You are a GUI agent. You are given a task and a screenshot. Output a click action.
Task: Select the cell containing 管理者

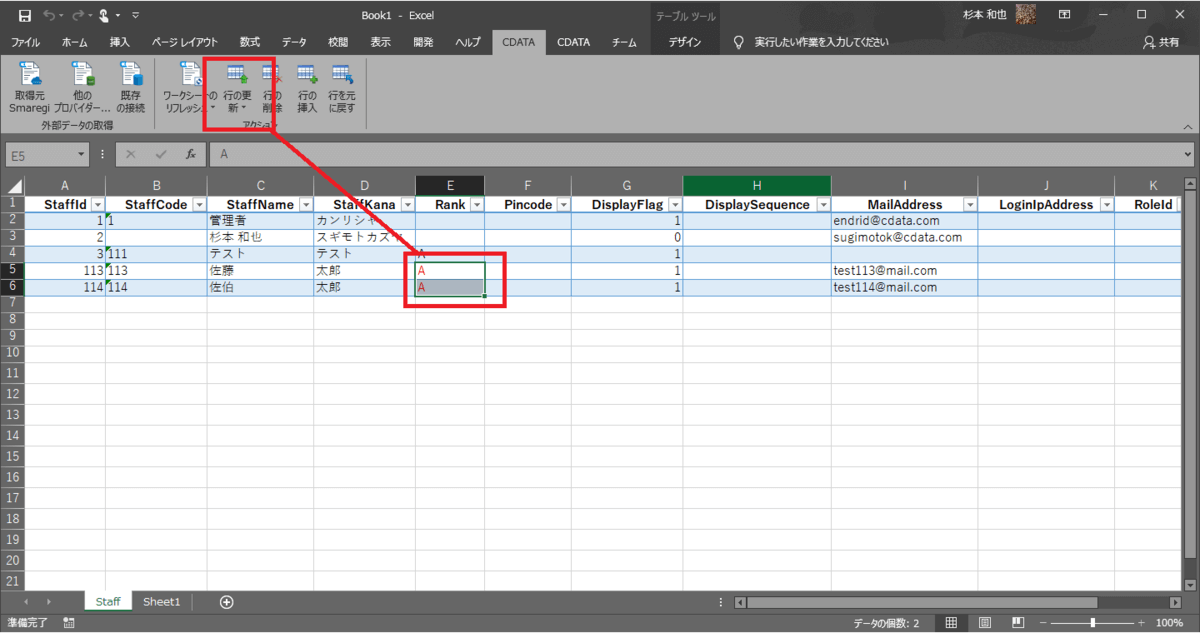pos(260,220)
